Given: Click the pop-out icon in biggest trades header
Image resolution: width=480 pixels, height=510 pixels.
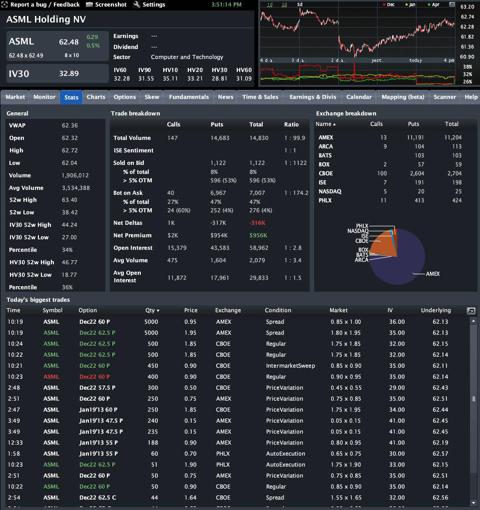Looking at the screenshot, I should 471,311.
